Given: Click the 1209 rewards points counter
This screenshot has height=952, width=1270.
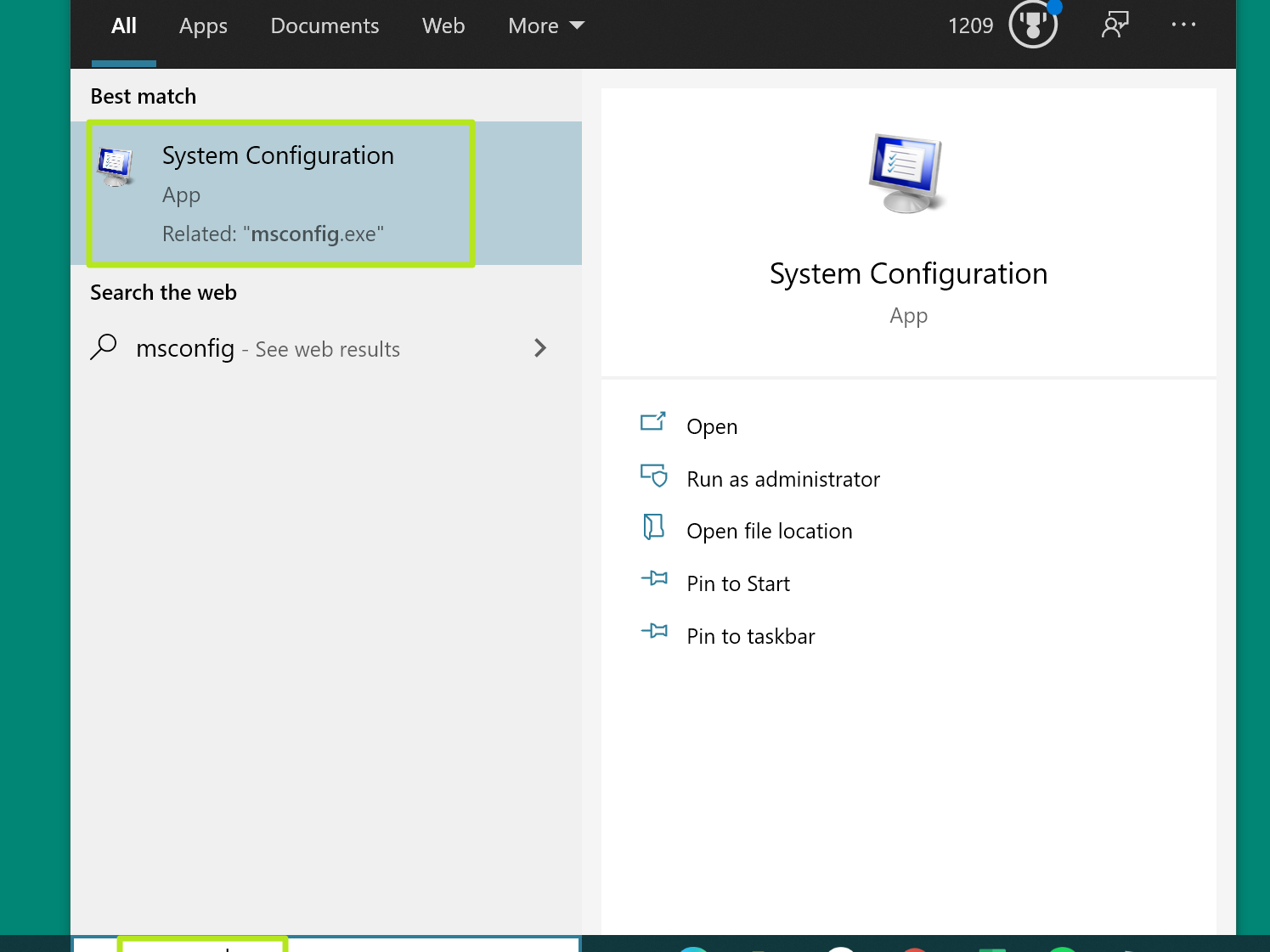Looking at the screenshot, I should point(970,26).
